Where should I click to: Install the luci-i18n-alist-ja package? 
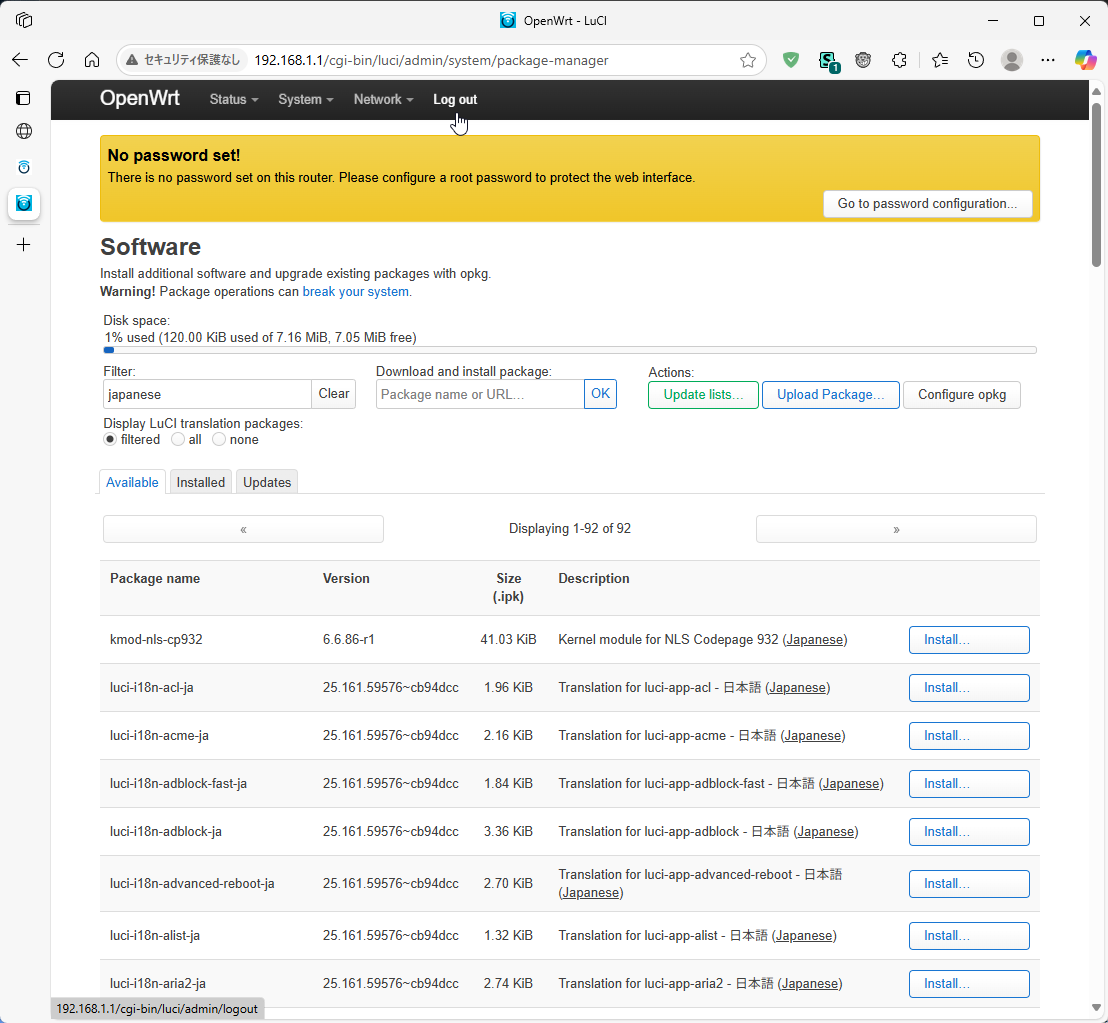[969, 936]
